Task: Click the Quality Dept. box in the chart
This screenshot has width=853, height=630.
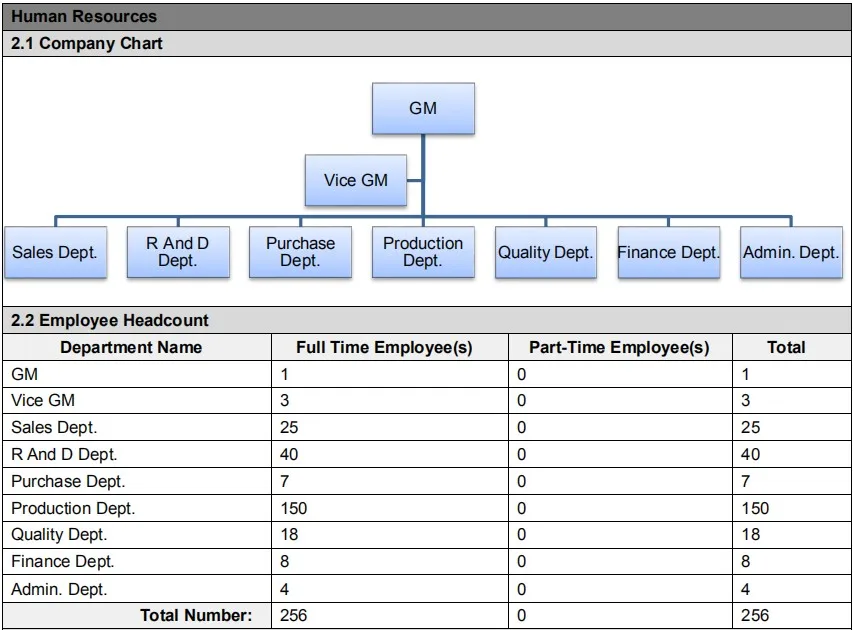Action: (x=546, y=252)
